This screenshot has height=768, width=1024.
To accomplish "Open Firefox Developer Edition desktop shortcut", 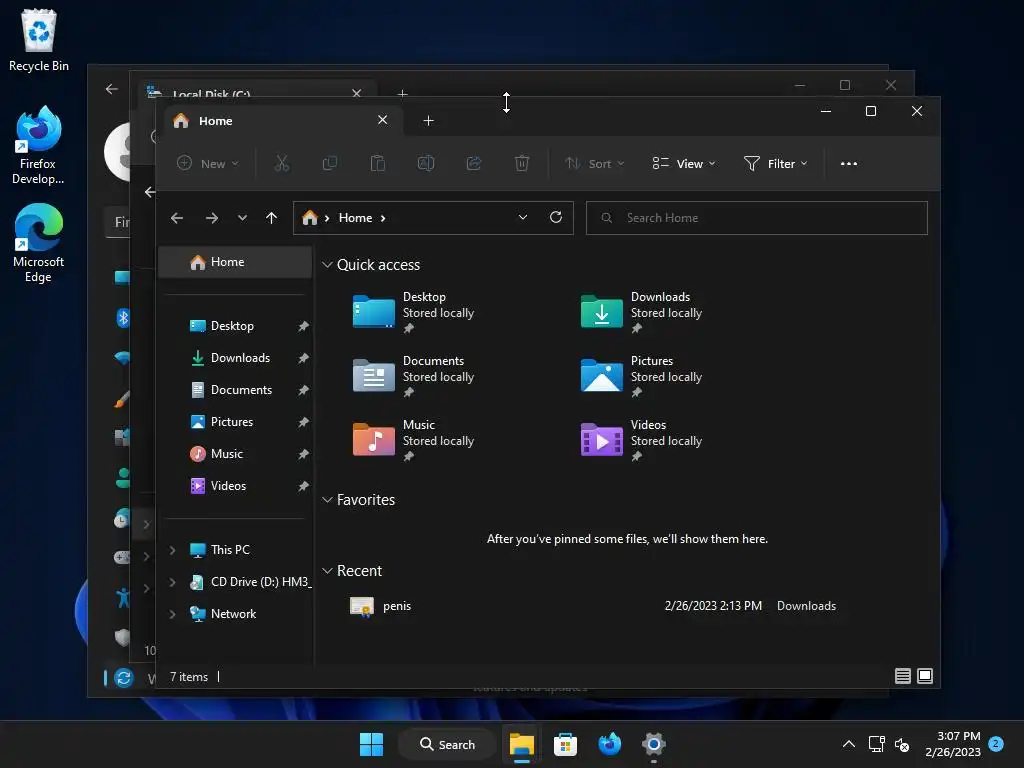I will tap(38, 145).
